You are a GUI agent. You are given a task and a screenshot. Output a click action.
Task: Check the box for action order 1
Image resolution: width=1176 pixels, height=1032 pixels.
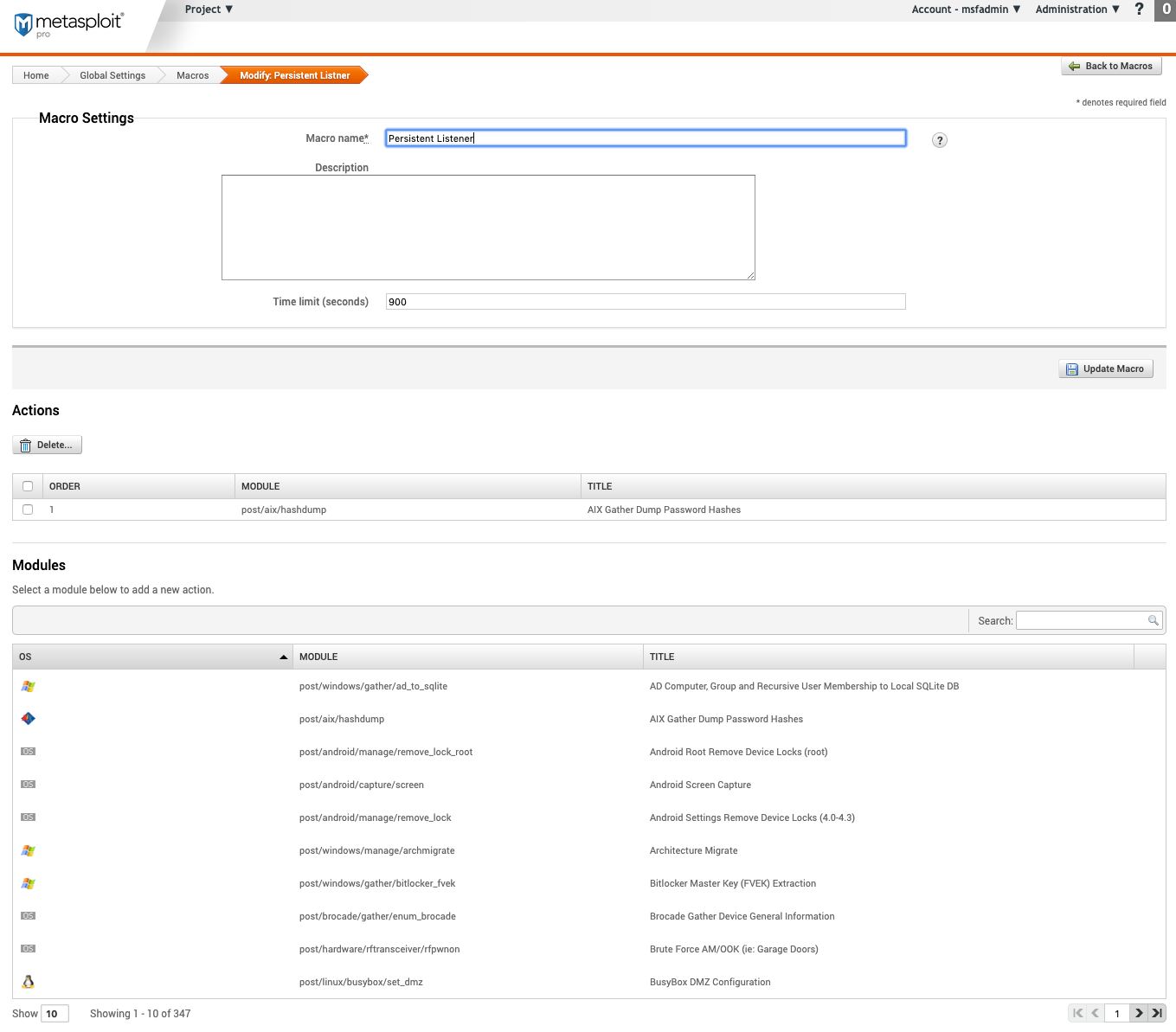coord(28,510)
